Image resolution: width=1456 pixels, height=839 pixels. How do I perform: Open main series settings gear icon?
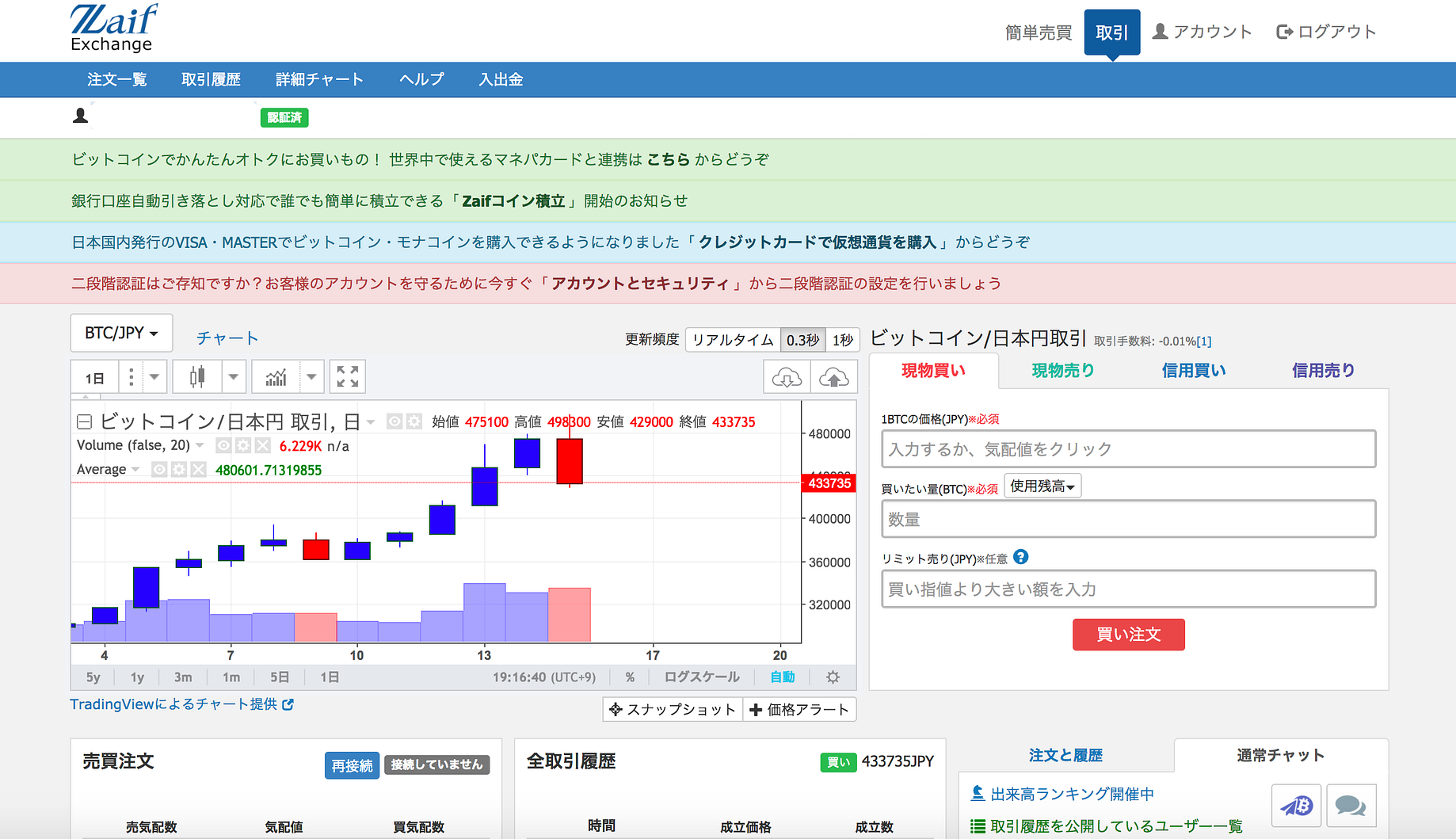click(x=414, y=421)
